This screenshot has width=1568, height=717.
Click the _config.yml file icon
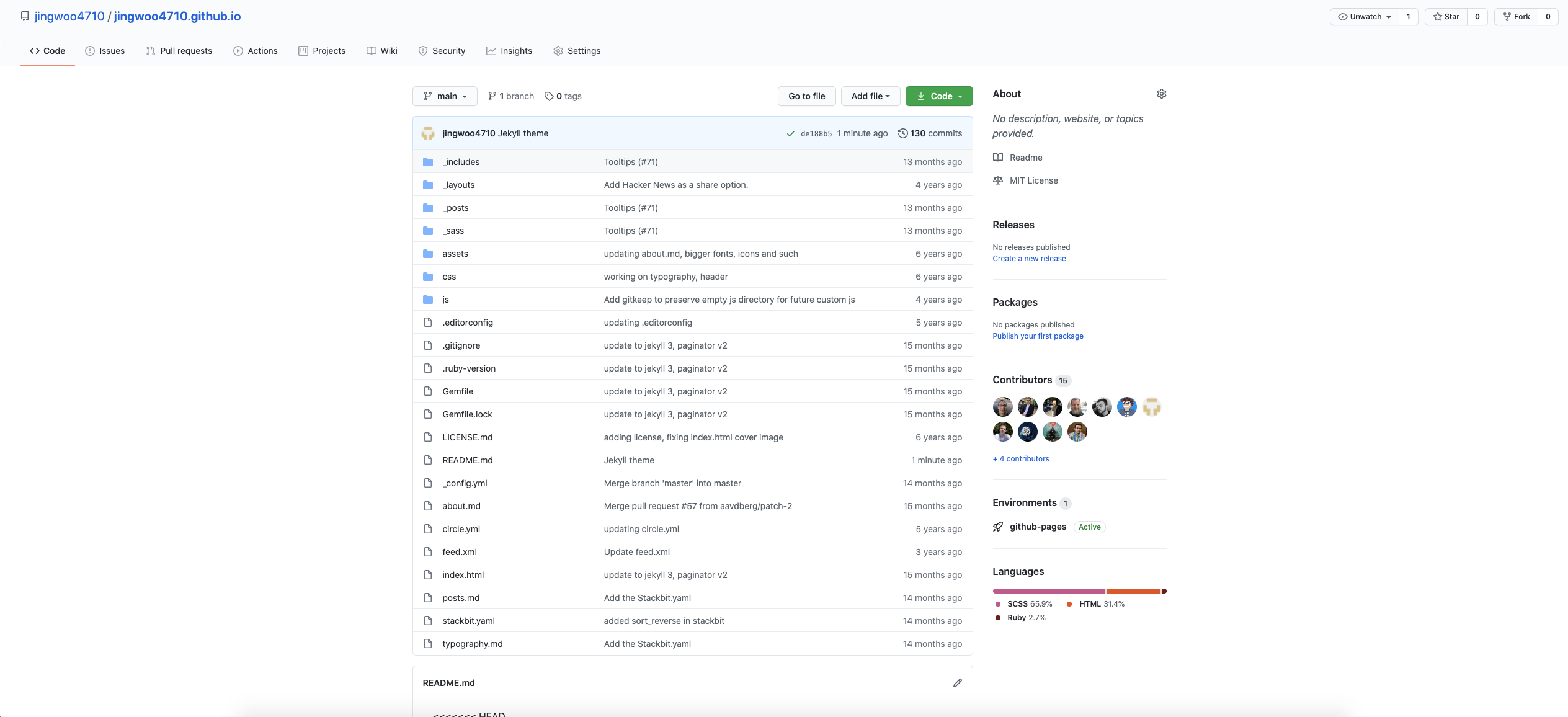[x=428, y=483]
